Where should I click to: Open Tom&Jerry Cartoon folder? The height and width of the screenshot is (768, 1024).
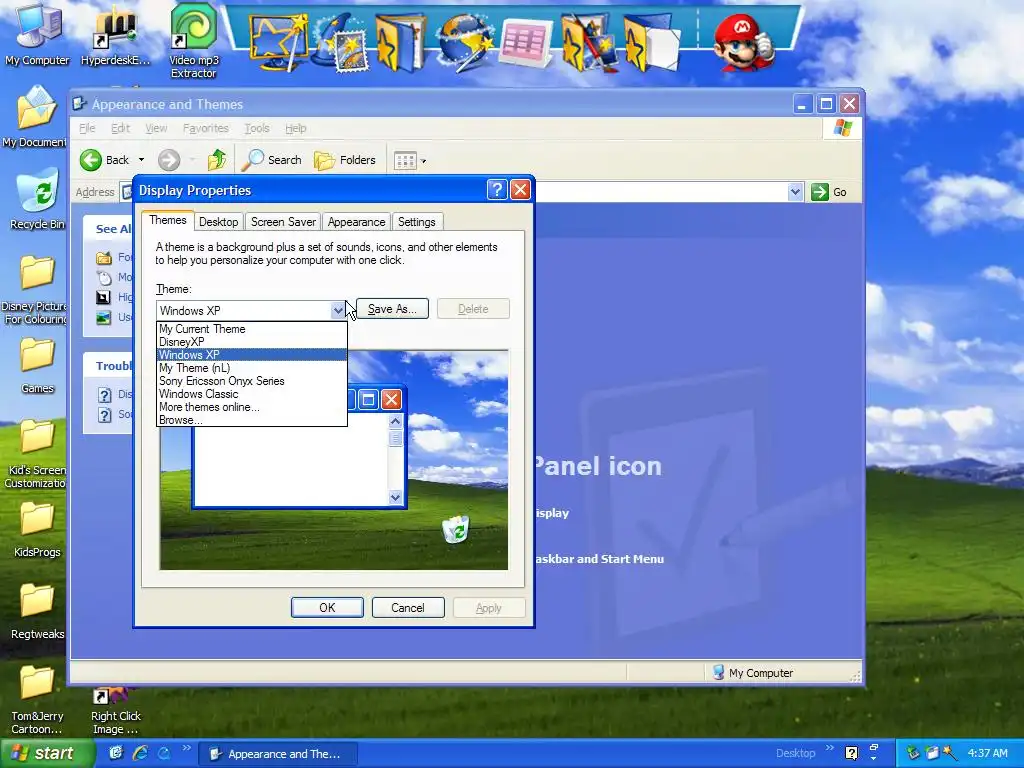click(x=37, y=699)
